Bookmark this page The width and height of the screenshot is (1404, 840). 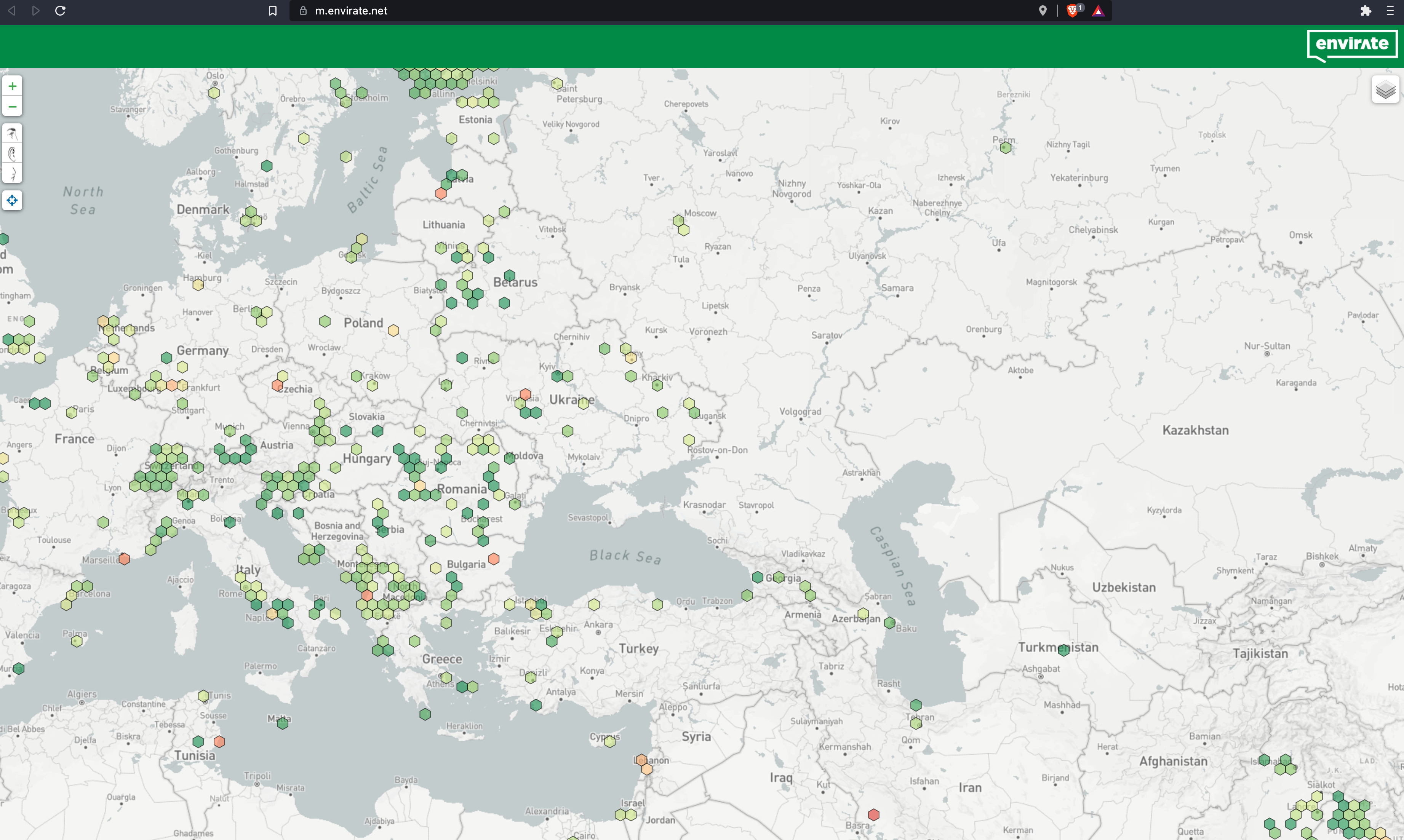point(272,11)
